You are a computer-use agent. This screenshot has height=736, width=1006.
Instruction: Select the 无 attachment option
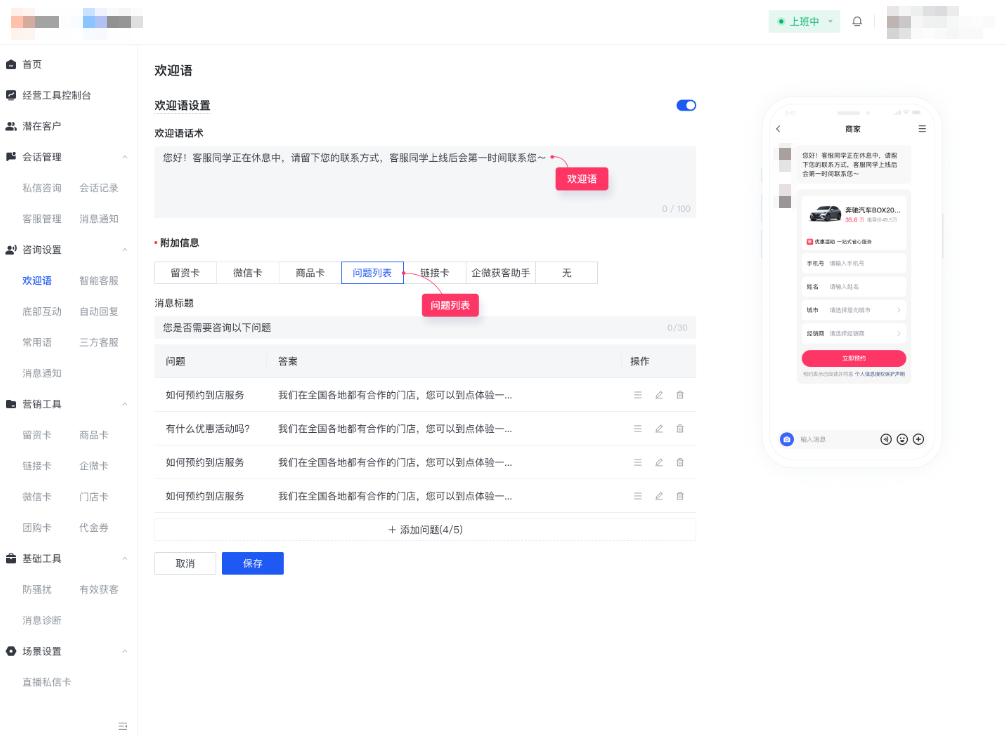click(x=565, y=272)
